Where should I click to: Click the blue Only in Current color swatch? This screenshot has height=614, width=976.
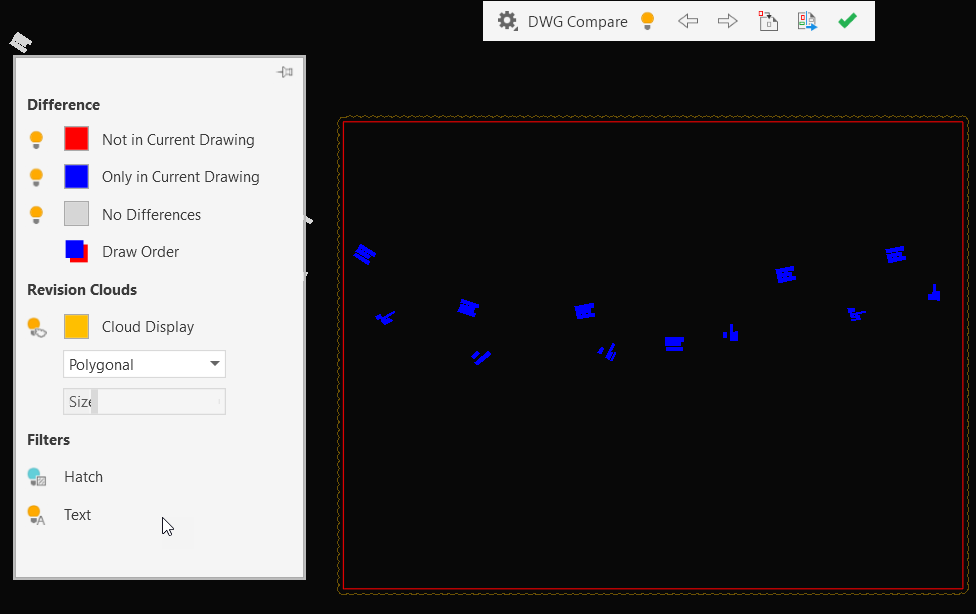pyautogui.click(x=77, y=176)
